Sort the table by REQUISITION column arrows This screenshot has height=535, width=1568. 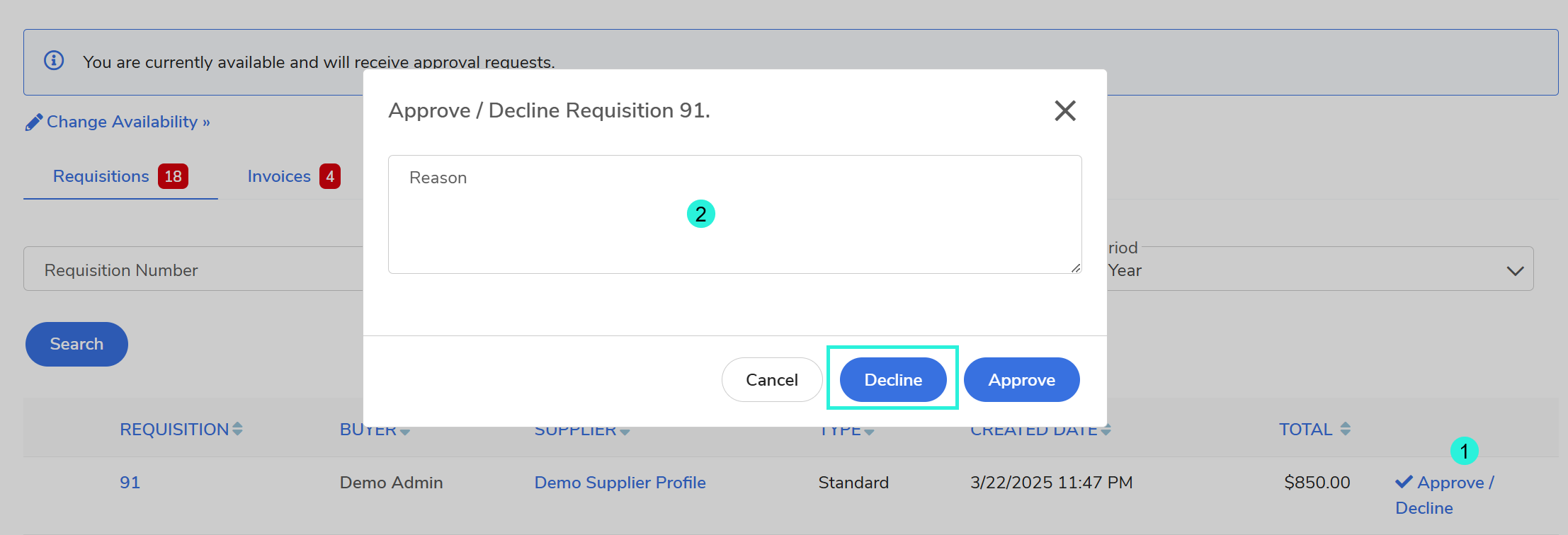coord(237,429)
